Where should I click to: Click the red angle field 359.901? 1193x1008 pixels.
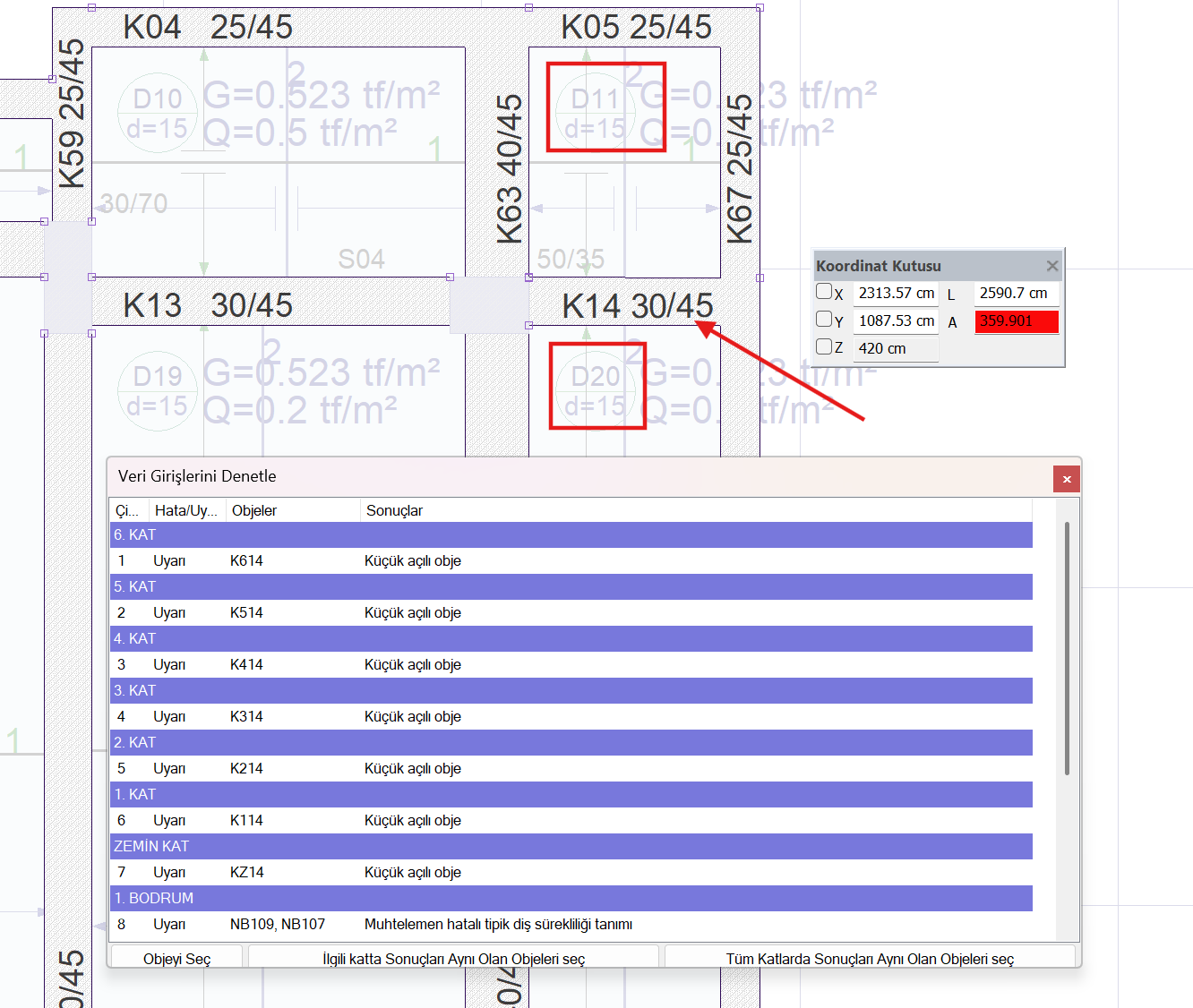pyautogui.click(x=1017, y=320)
